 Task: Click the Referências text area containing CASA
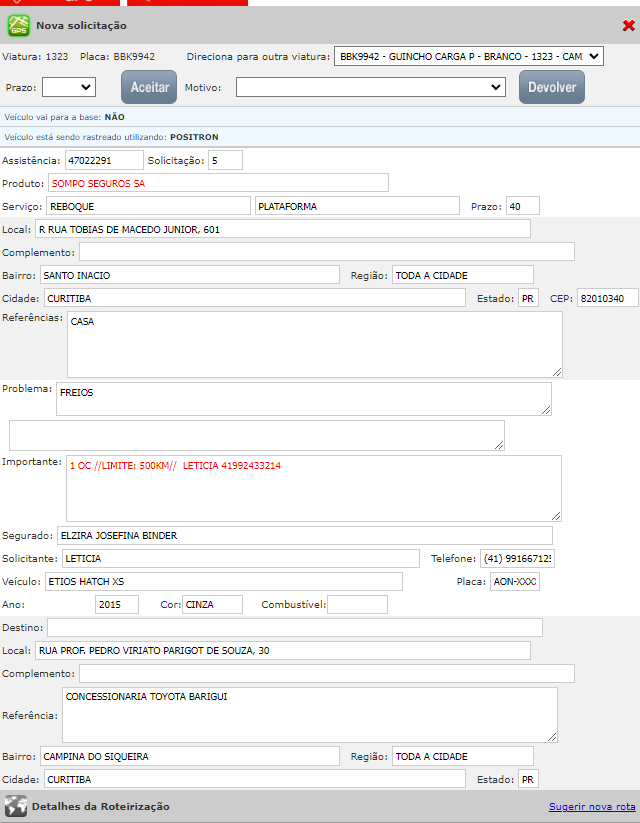coord(314,344)
